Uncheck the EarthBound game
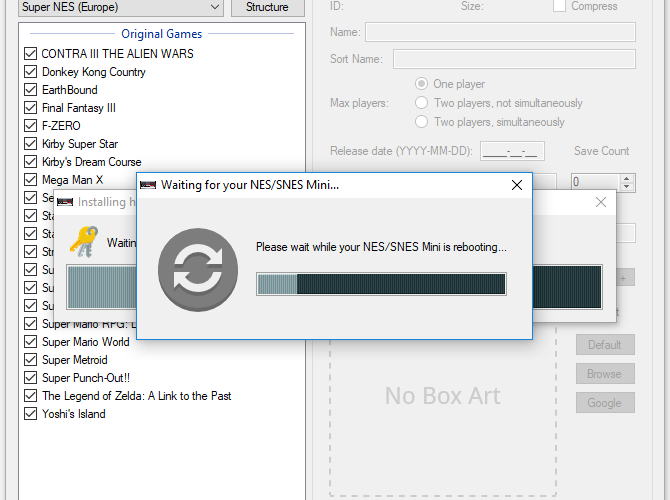The image size is (670, 500). coord(30,89)
